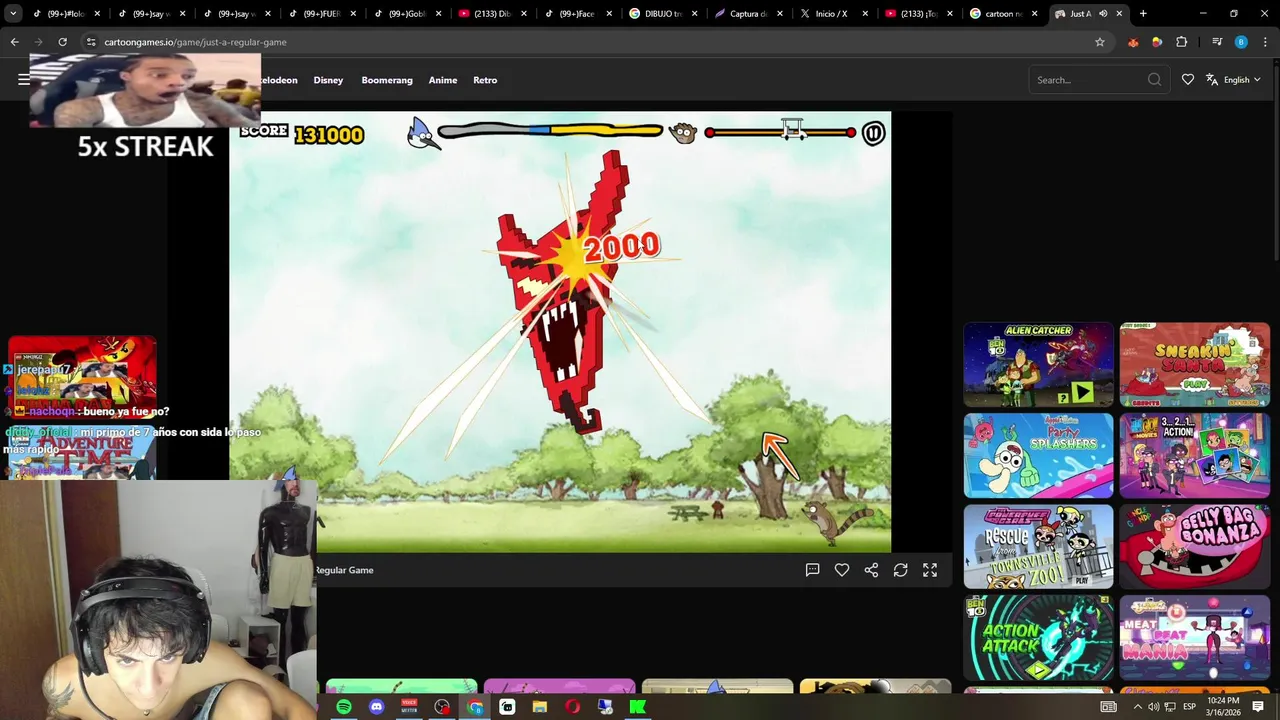Open a new browser tab
The width and height of the screenshot is (1280, 720).
pos(1143,14)
